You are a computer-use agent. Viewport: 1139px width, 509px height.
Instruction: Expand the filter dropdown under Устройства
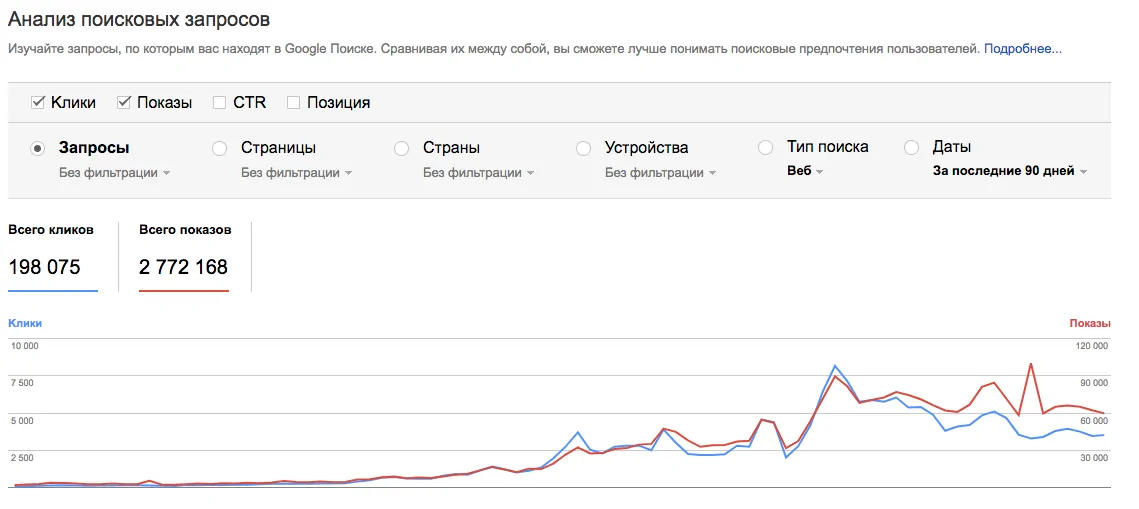660,172
